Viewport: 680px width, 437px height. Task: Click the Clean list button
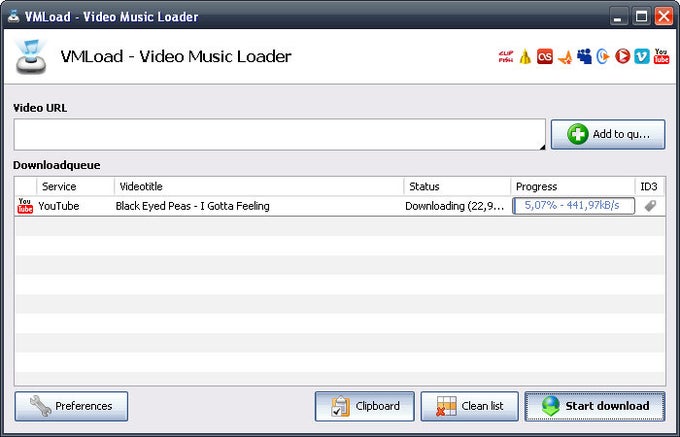tap(469, 406)
